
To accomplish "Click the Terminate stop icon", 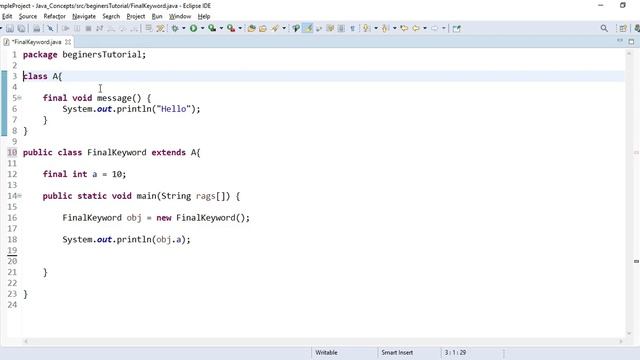I will [88, 29].
